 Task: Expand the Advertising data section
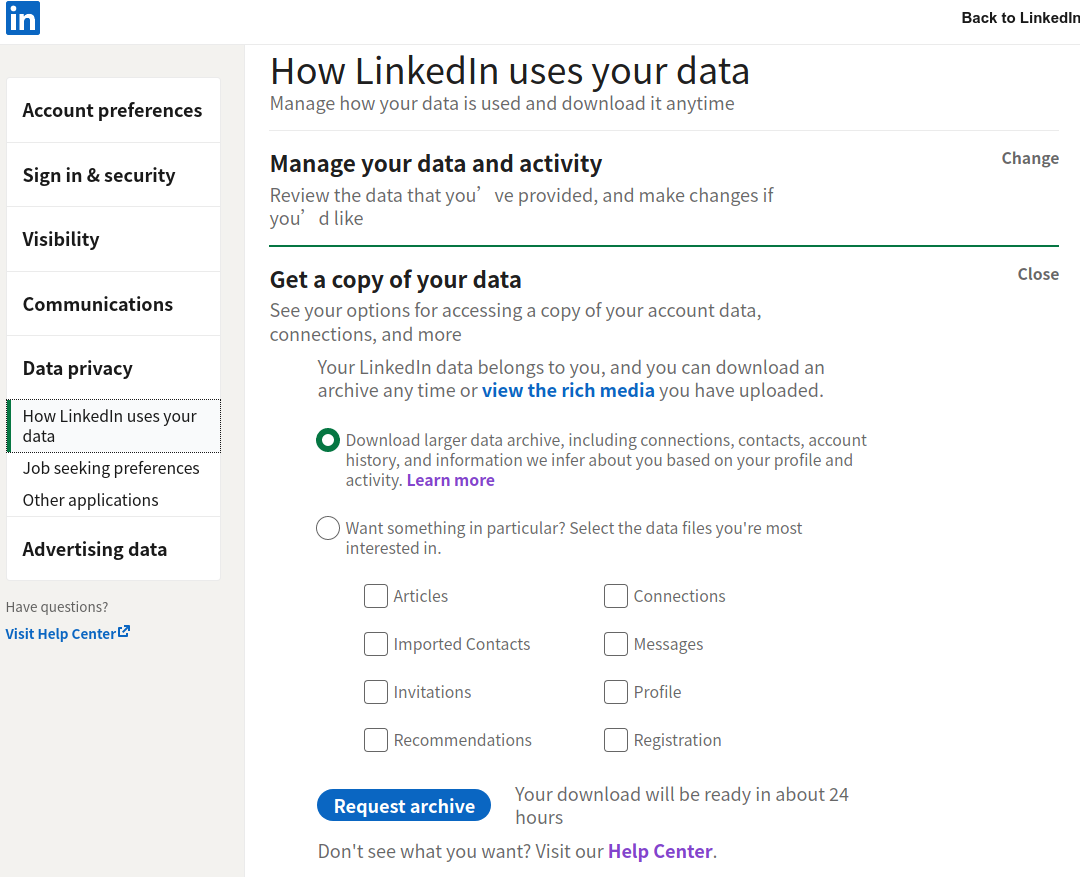click(x=95, y=549)
